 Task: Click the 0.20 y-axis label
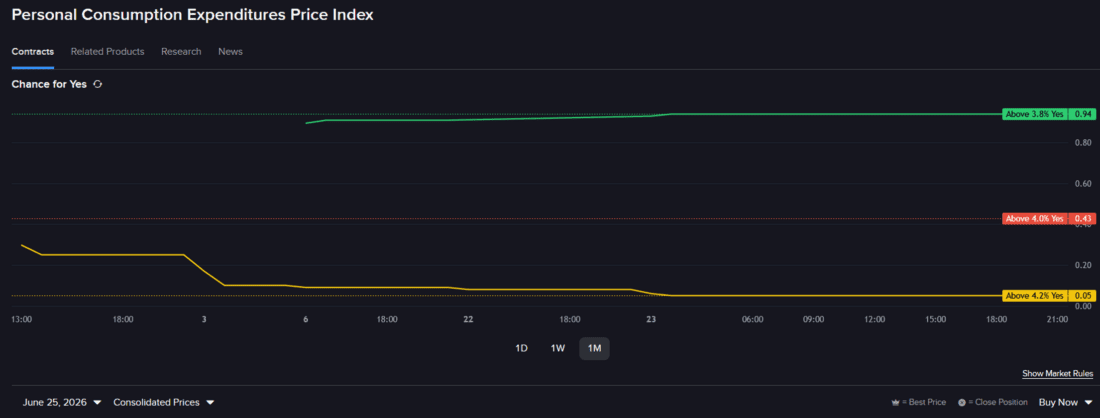(x=1085, y=265)
